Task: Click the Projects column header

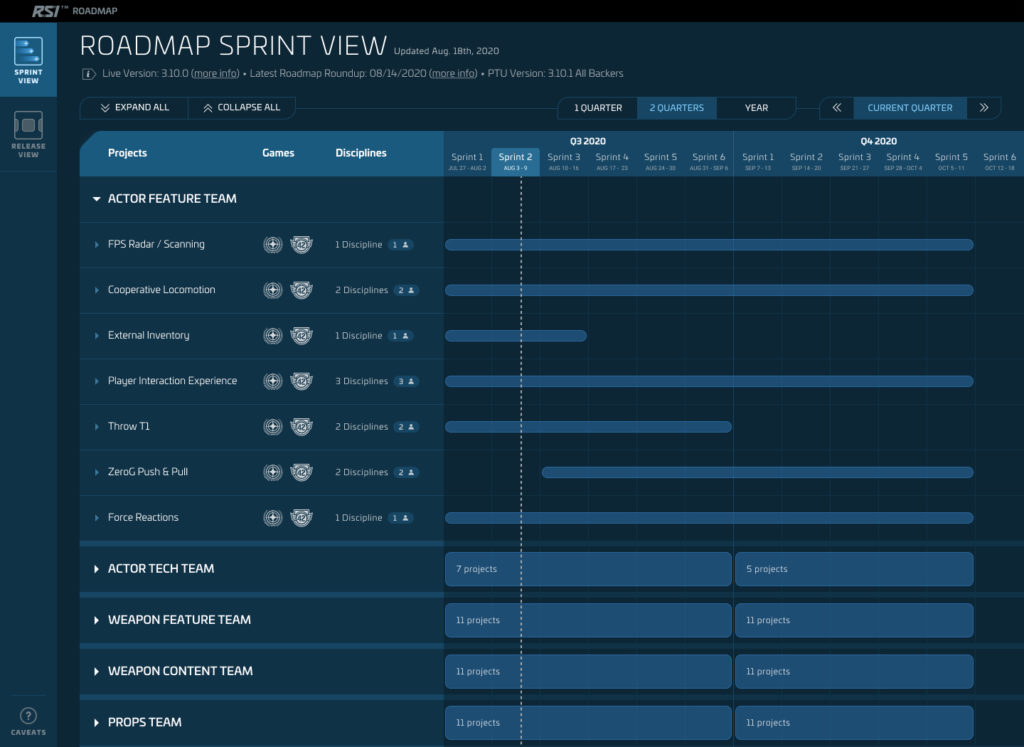Action: click(127, 153)
